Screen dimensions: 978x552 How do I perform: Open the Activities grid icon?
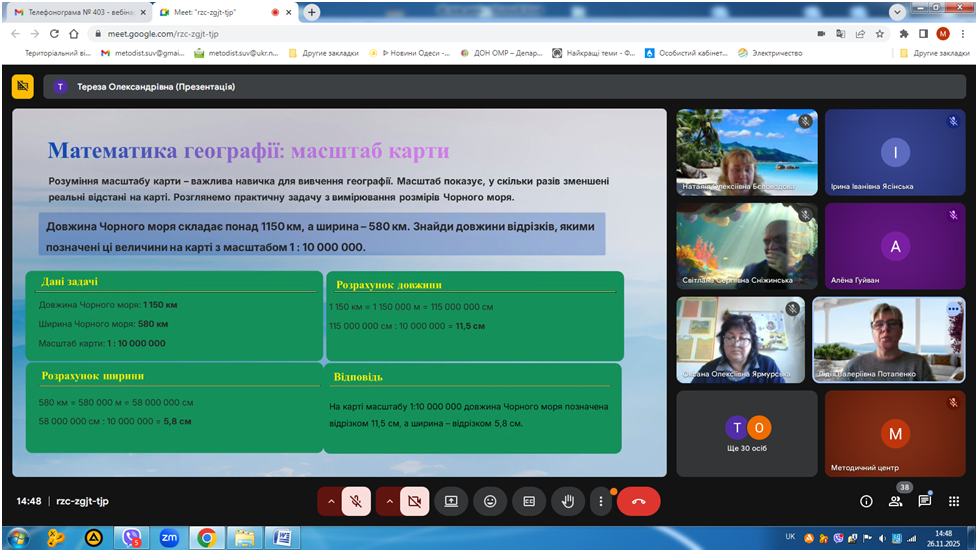953,501
